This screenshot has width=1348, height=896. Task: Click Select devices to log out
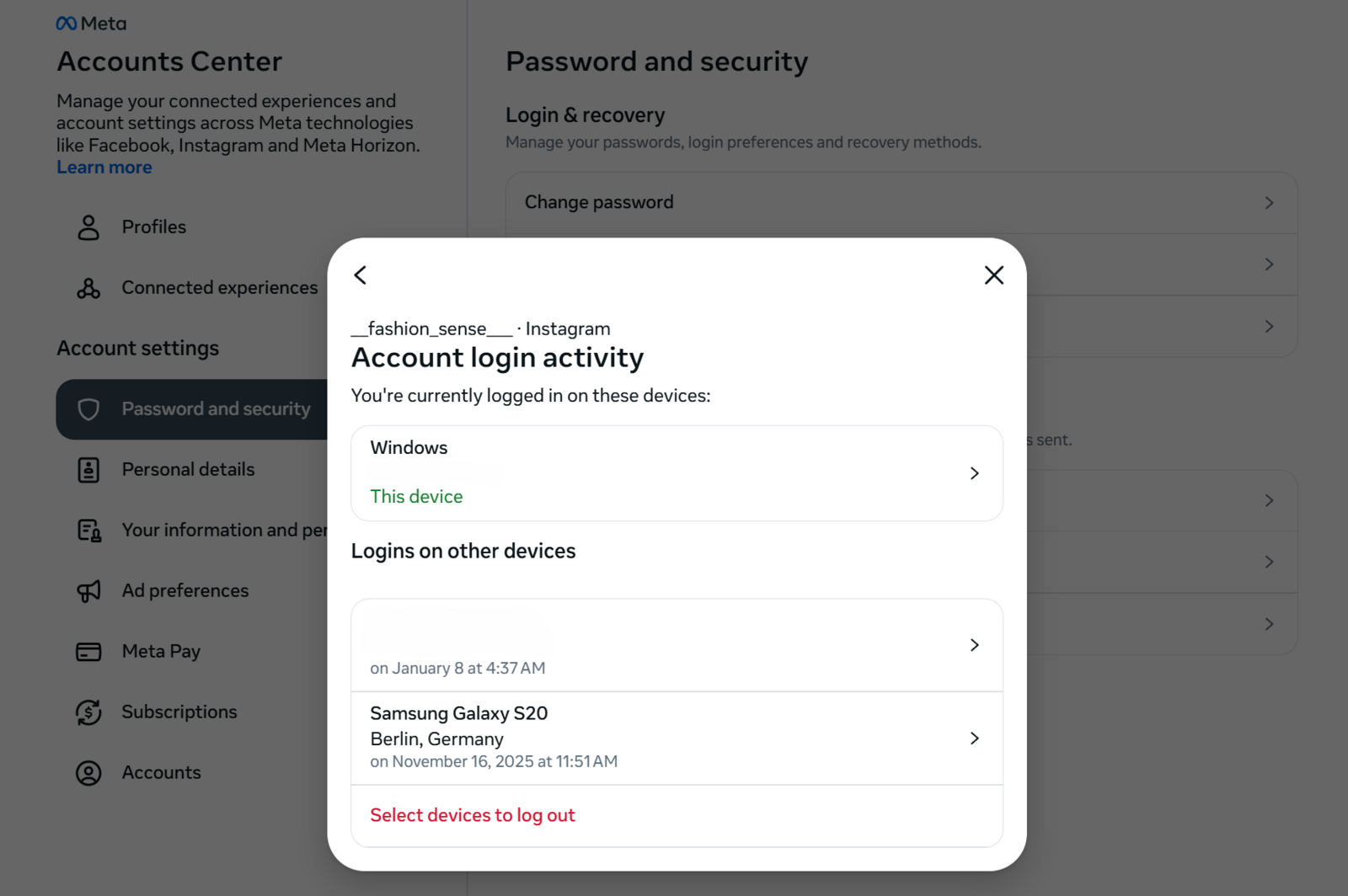point(472,814)
